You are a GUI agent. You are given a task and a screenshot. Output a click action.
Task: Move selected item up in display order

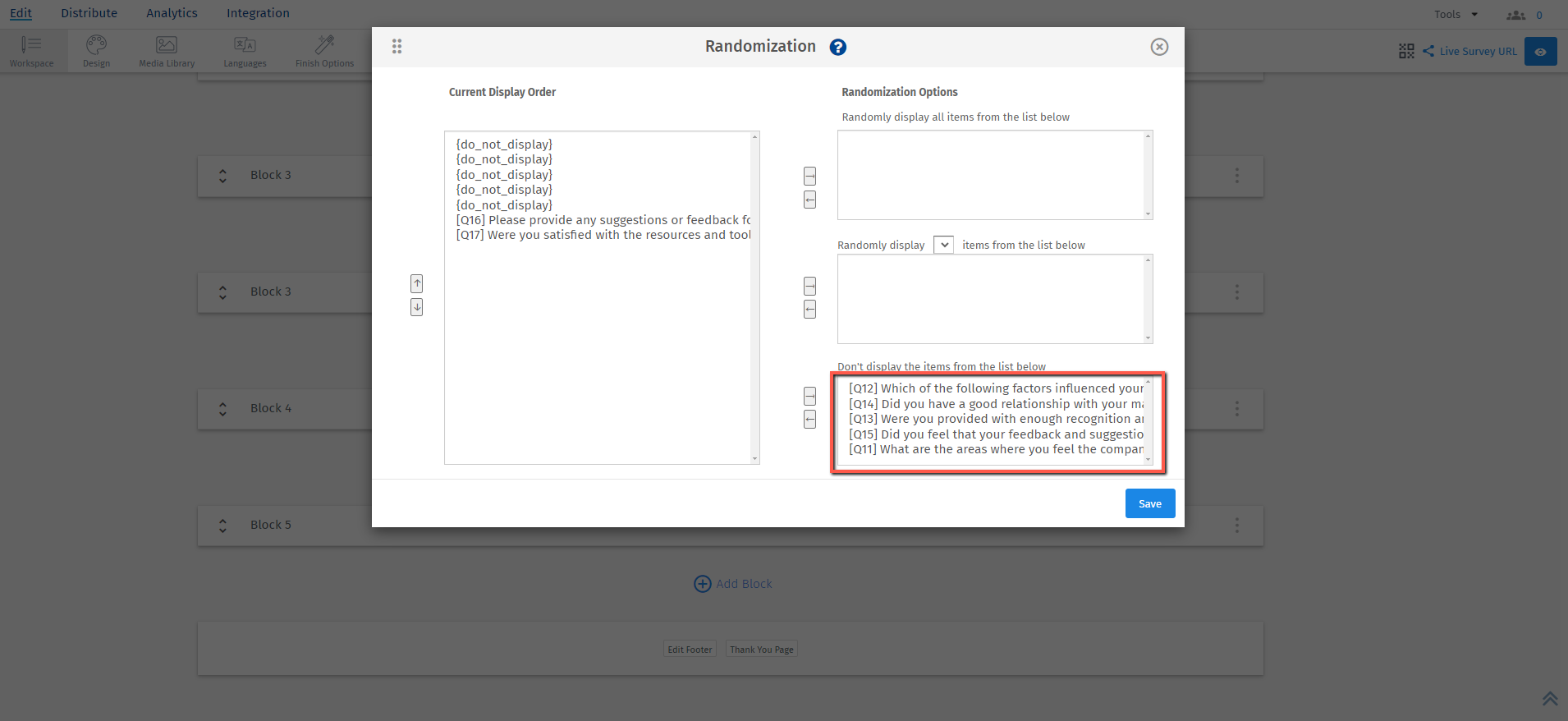(417, 283)
